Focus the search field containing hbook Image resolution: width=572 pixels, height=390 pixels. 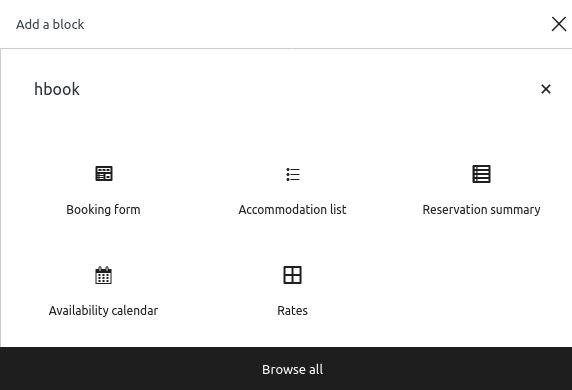coord(285,89)
